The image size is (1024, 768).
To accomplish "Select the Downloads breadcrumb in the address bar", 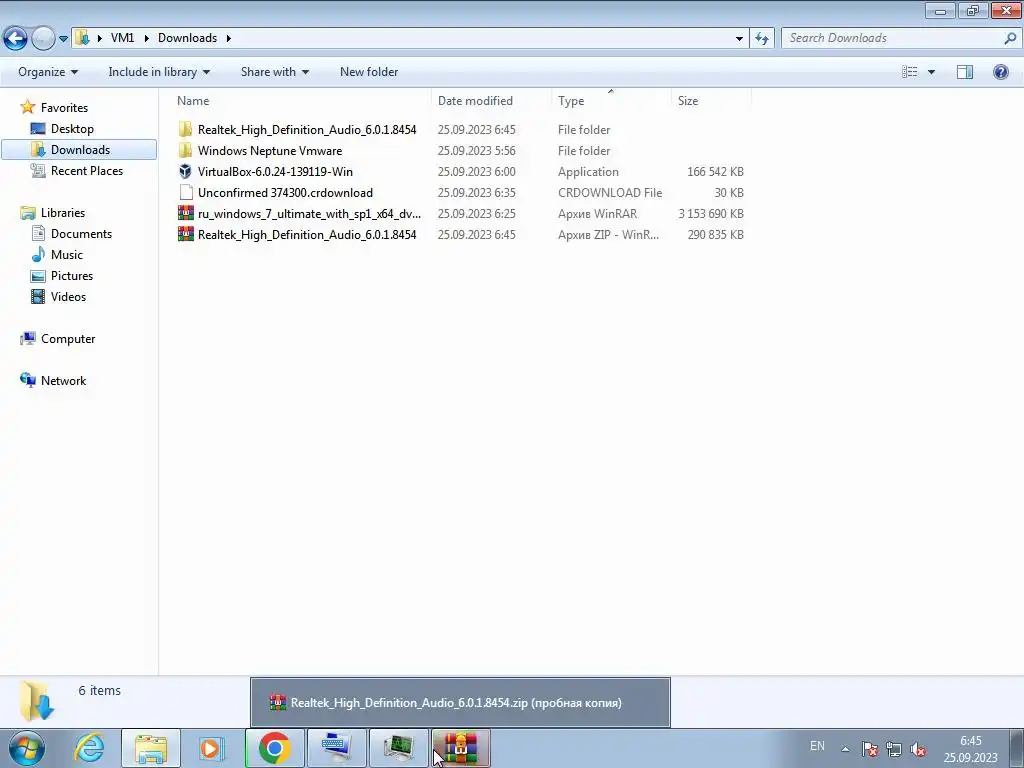I will point(187,38).
